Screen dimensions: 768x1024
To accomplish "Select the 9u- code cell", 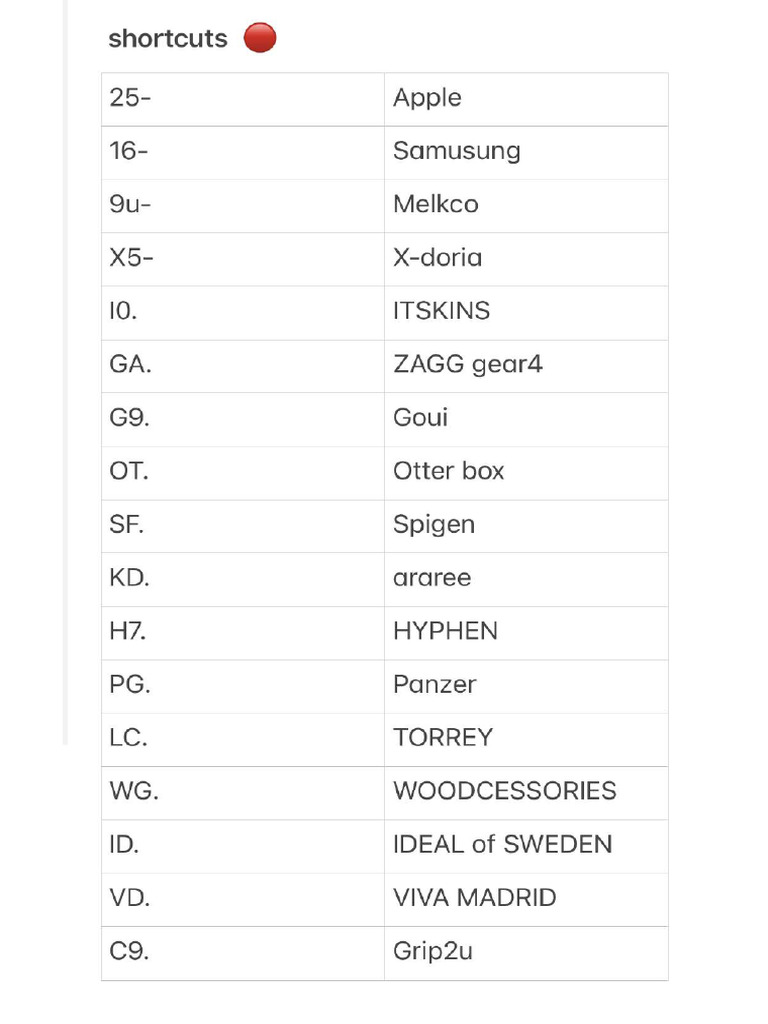I will point(243,206).
